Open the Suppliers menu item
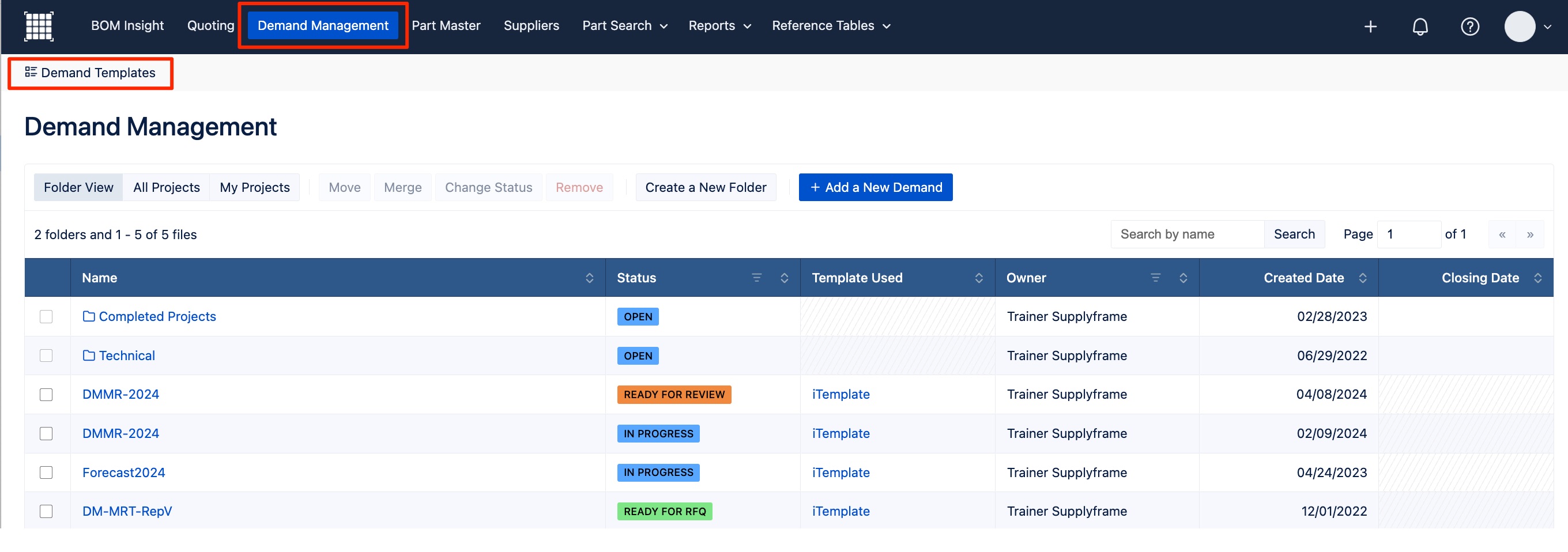Viewport: 1568px width, 552px height. [531, 25]
